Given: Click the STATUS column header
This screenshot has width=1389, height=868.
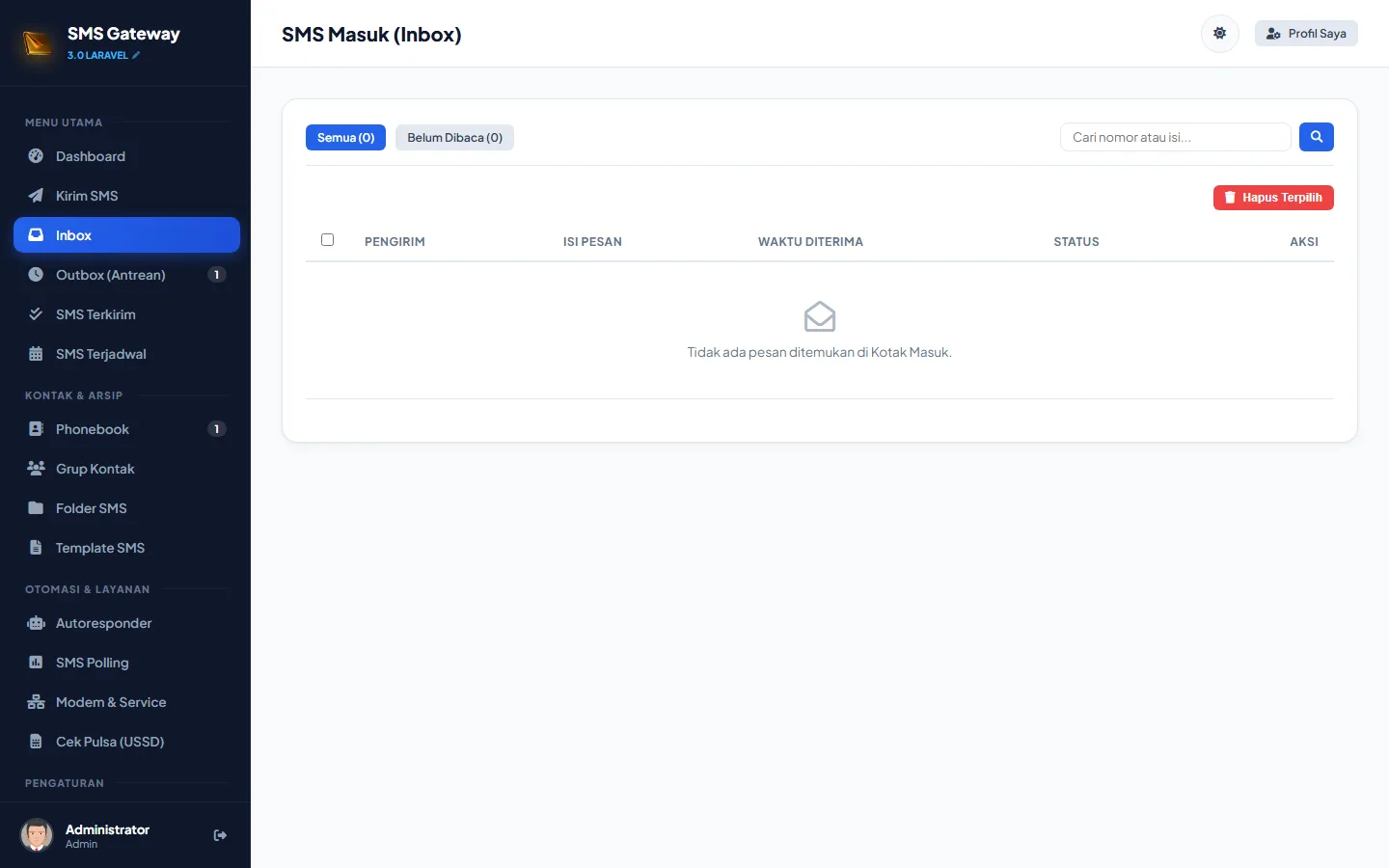Looking at the screenshot, I should (1076, 242).
